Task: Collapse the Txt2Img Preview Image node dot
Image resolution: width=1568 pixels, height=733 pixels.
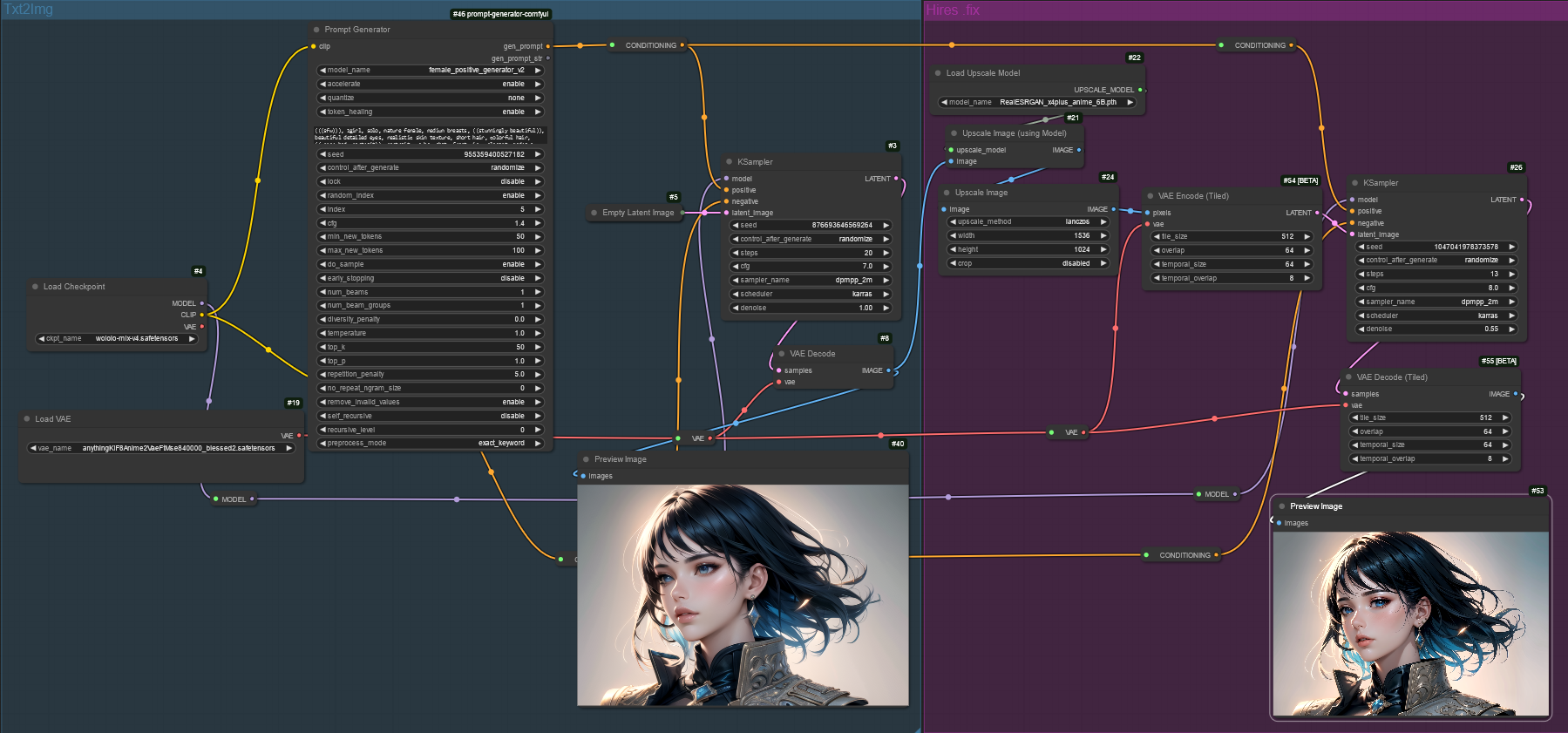Action: [586, 459]
